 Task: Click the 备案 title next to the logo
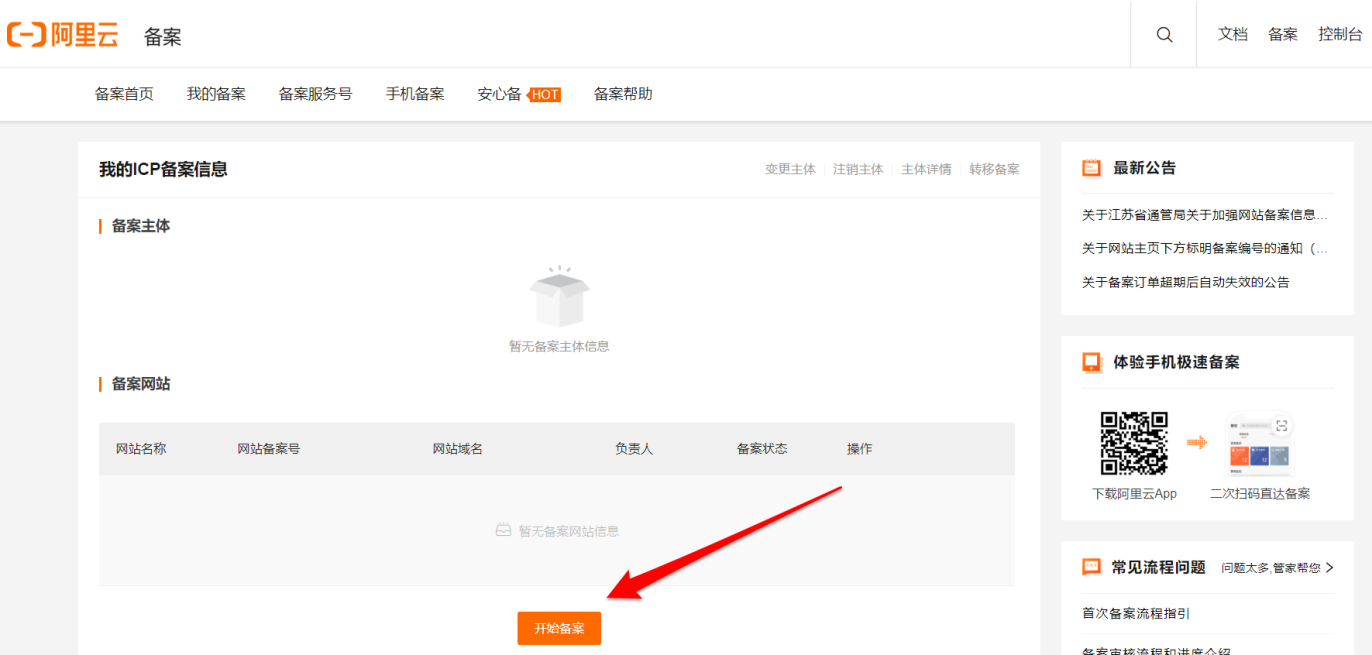tap(163, 37)
